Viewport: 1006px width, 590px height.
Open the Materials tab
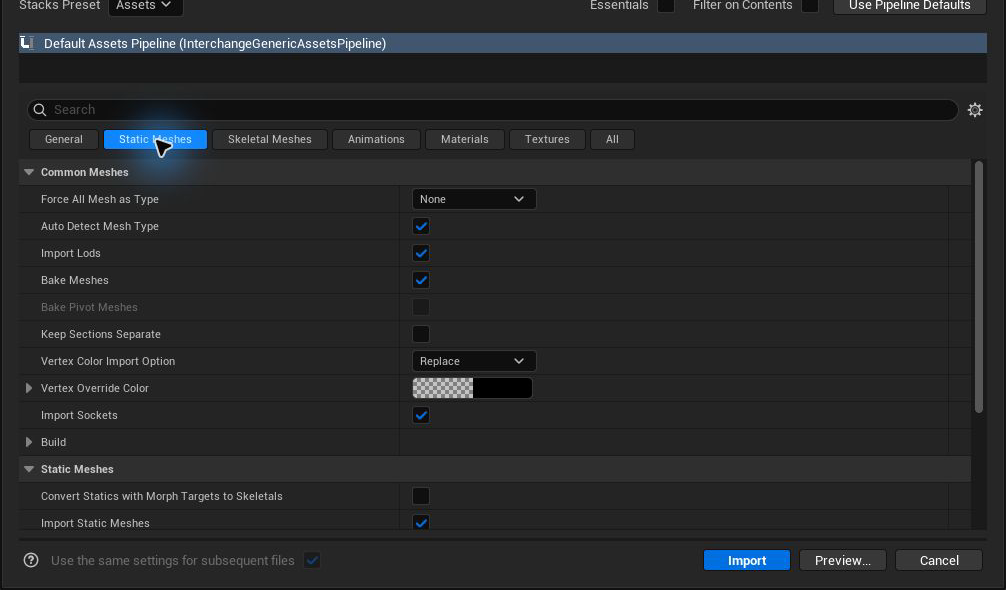pos(465,139)
